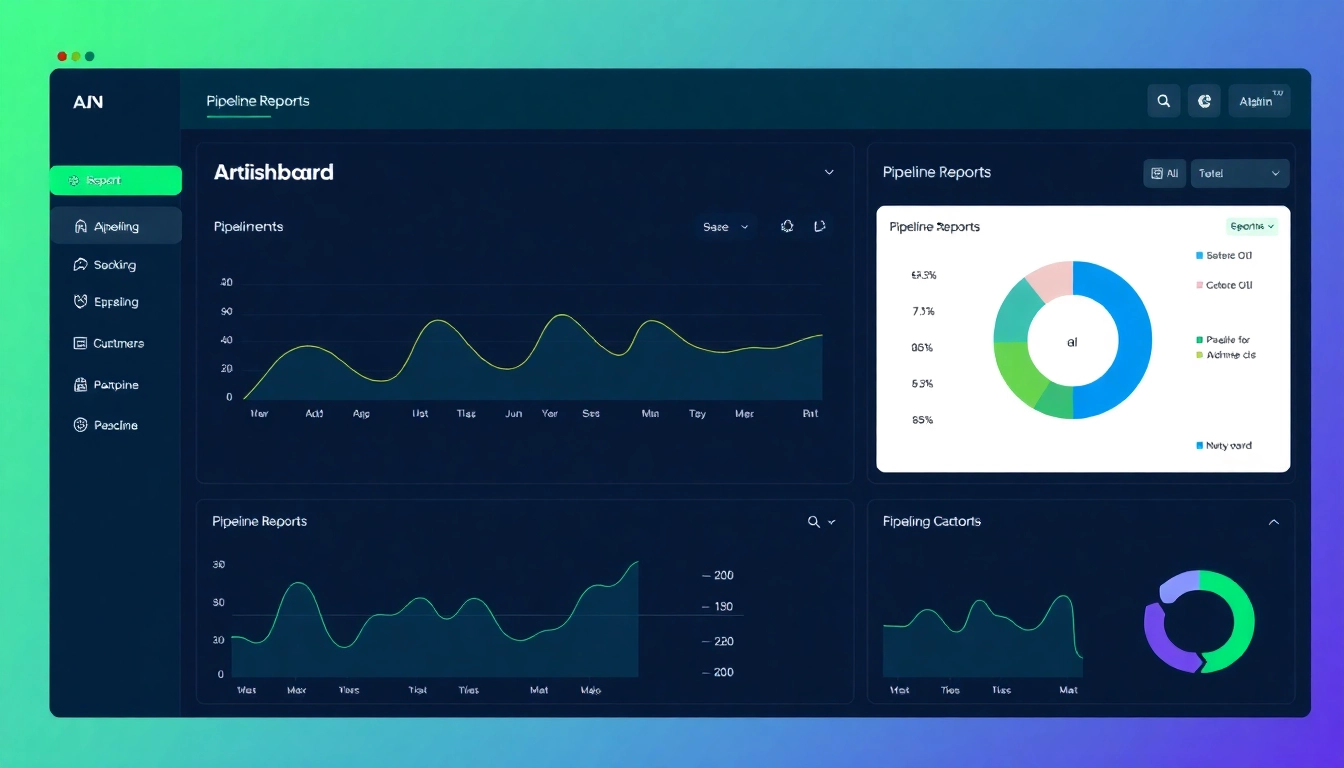Click the Socking sidebar icon
This screenshot has height=768, width=1344.
tap(79, 264)
